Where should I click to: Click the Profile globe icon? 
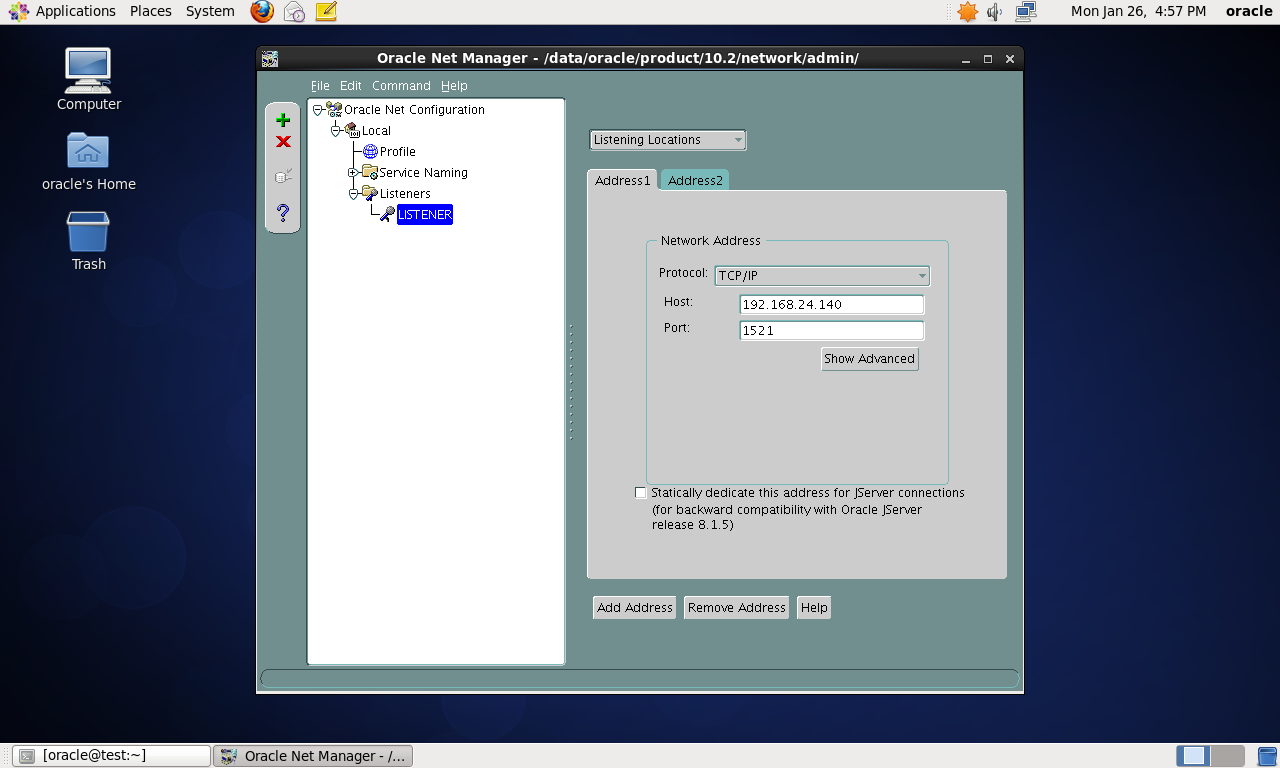coord(370,152)
